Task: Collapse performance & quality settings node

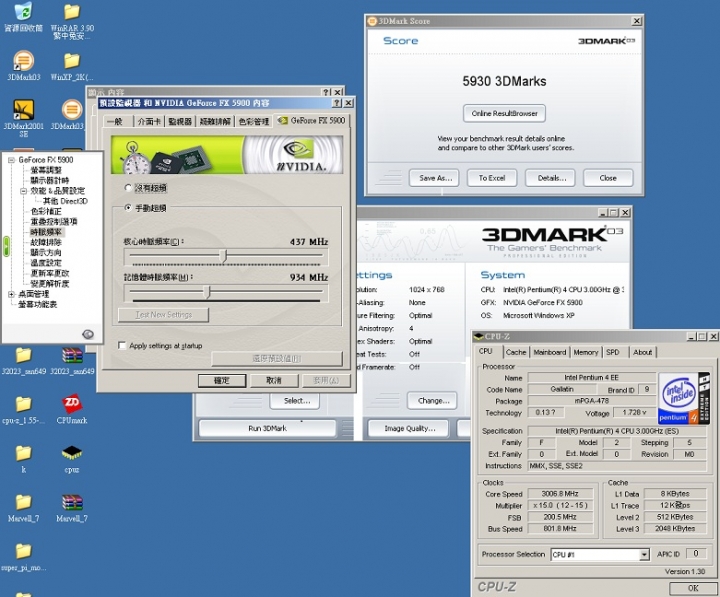Action: click(23, 191)
